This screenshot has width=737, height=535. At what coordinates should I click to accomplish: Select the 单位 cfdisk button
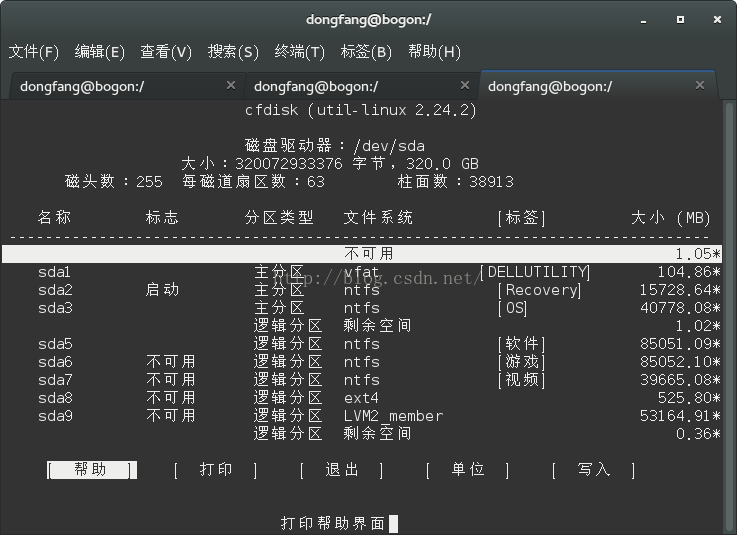coord(468,470)
